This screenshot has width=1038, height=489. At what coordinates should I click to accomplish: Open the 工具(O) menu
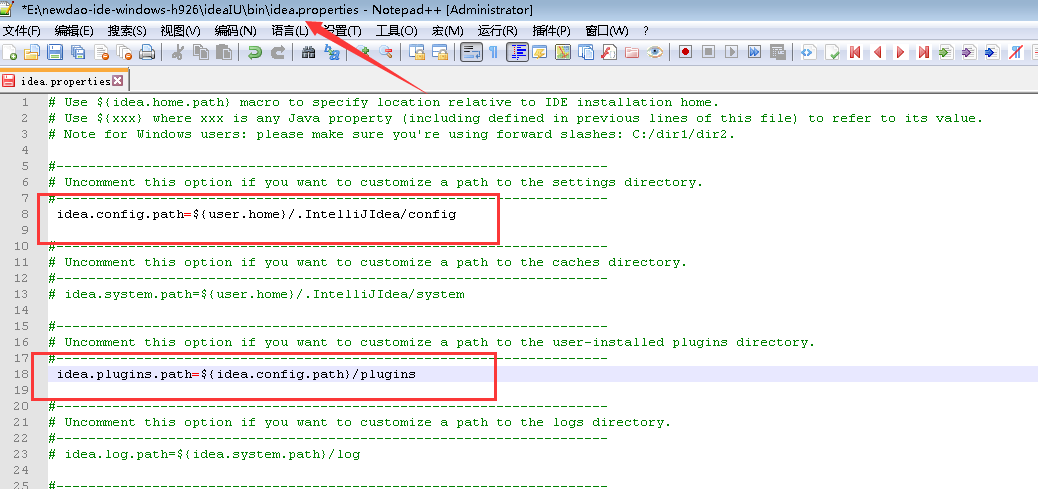(397, 30)
